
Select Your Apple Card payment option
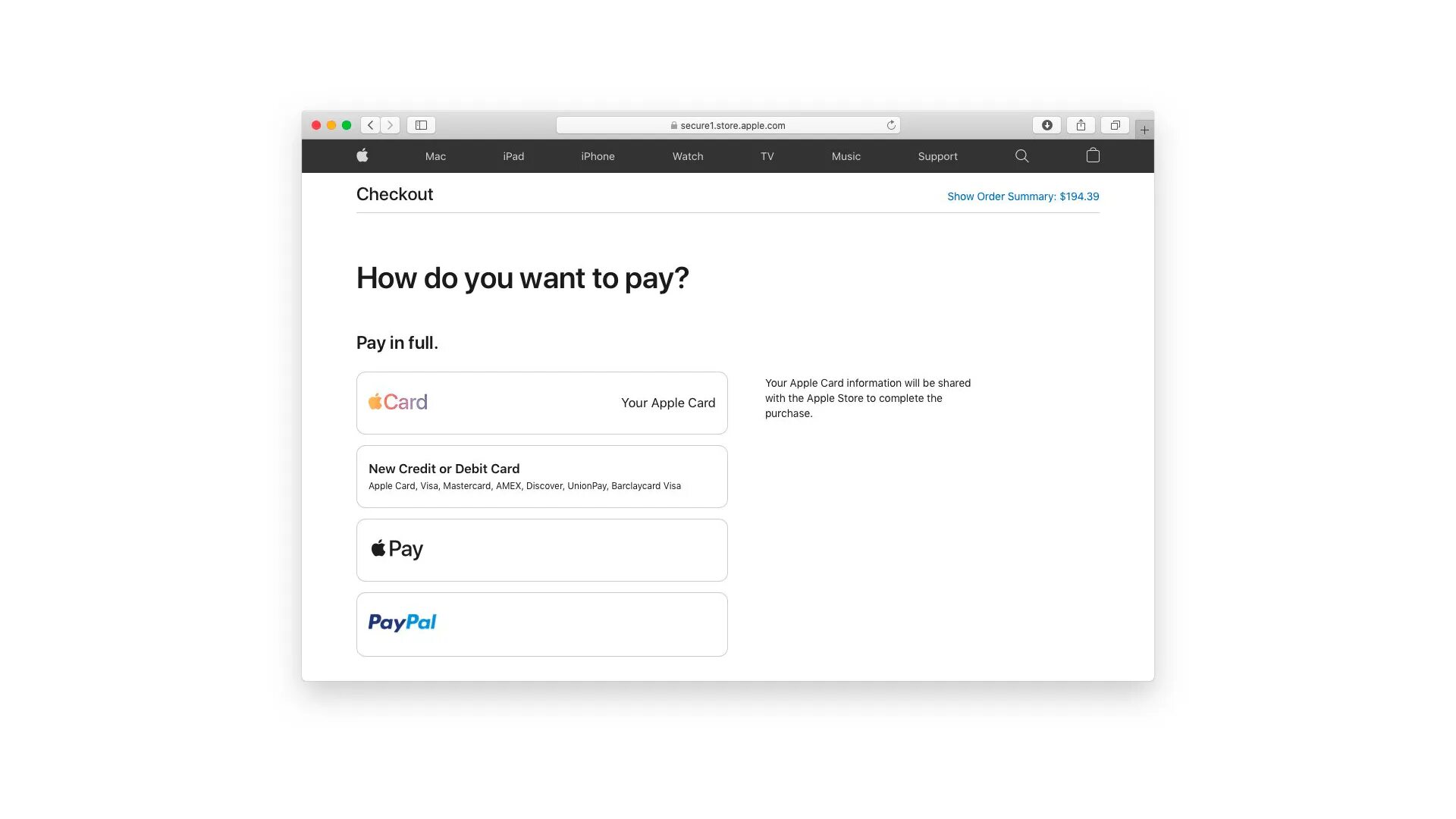pyautogui.click(x=541, y=402)
